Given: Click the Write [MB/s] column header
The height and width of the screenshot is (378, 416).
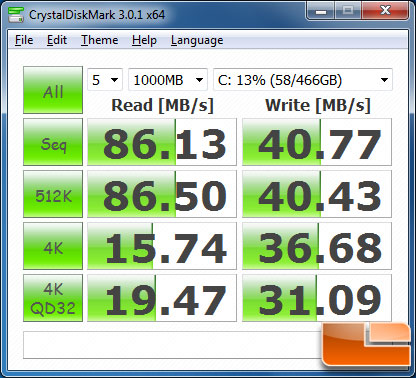Looking at the screenshot, I should coord(318,105).
